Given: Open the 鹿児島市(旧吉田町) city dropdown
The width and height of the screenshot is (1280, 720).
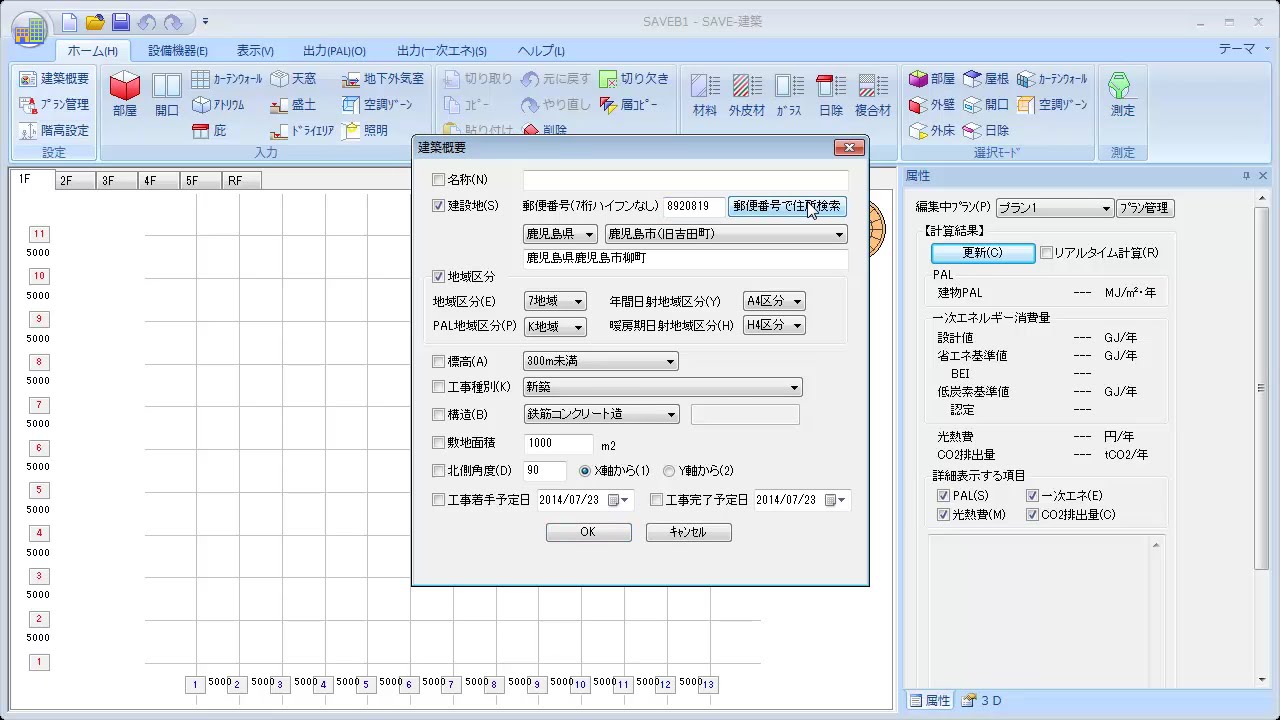Looking at the screenshot, I should 726,234.
